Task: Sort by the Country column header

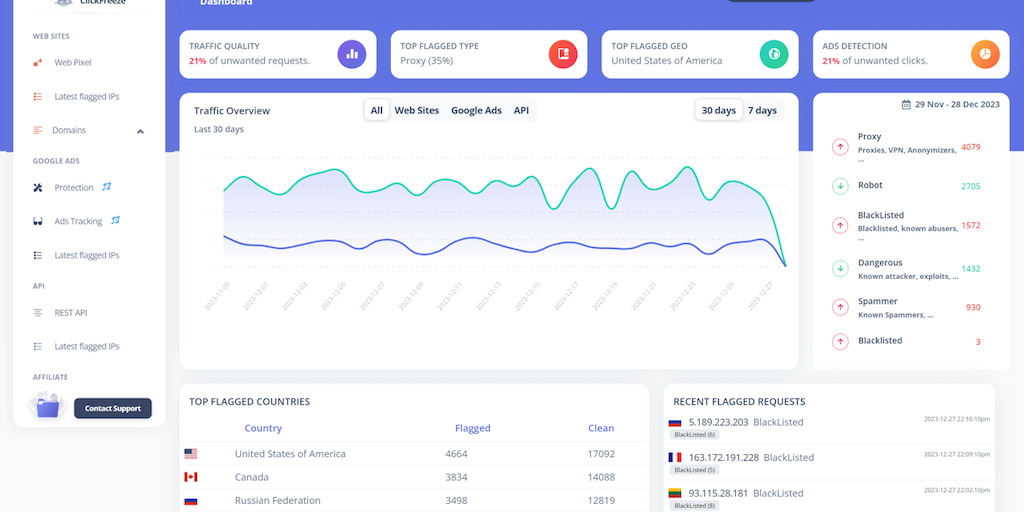Action: [263, 428]
